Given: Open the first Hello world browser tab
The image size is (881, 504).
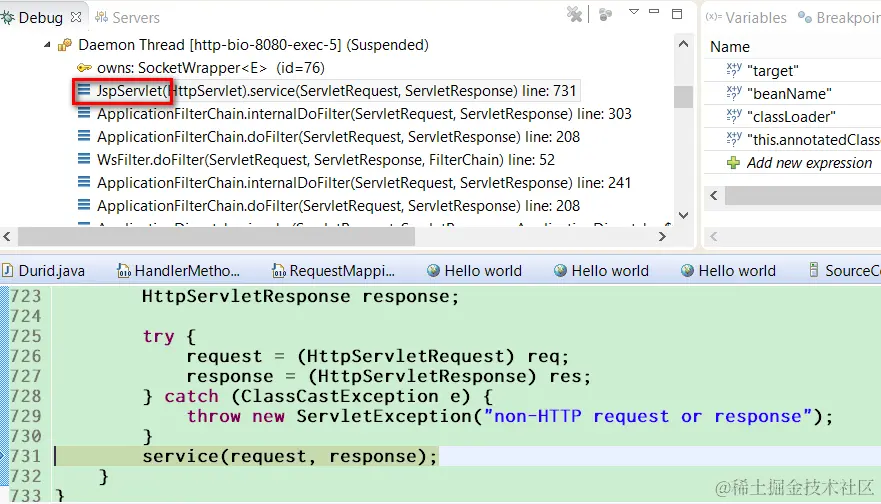Looking at the screenshot, I should click(474, 271).
